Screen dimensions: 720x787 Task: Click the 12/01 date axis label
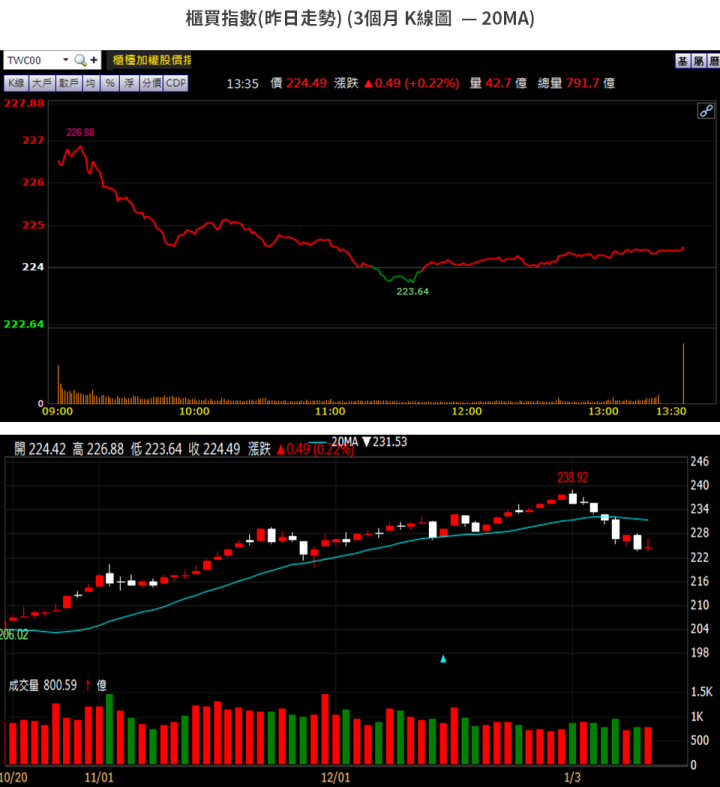coord(336,777)
